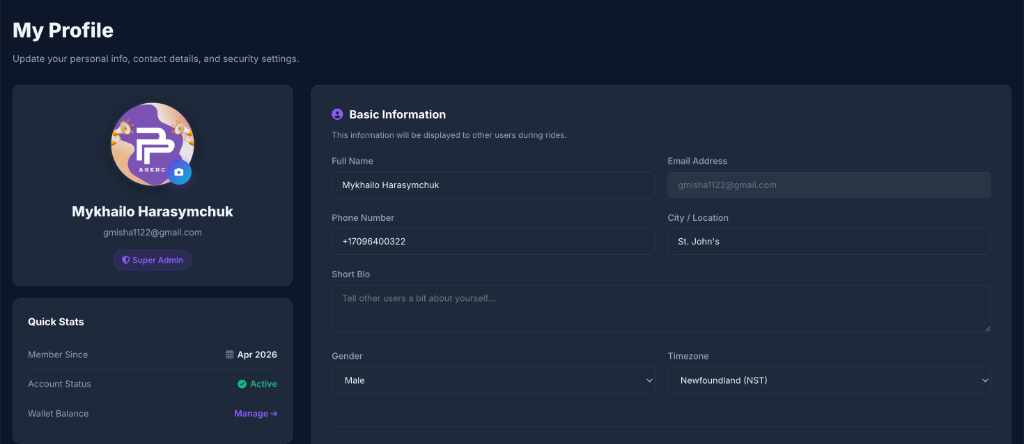Viewport: 1024px width, 444px height.
Task: Click the Timezone field label
Action: pos(688,356)
